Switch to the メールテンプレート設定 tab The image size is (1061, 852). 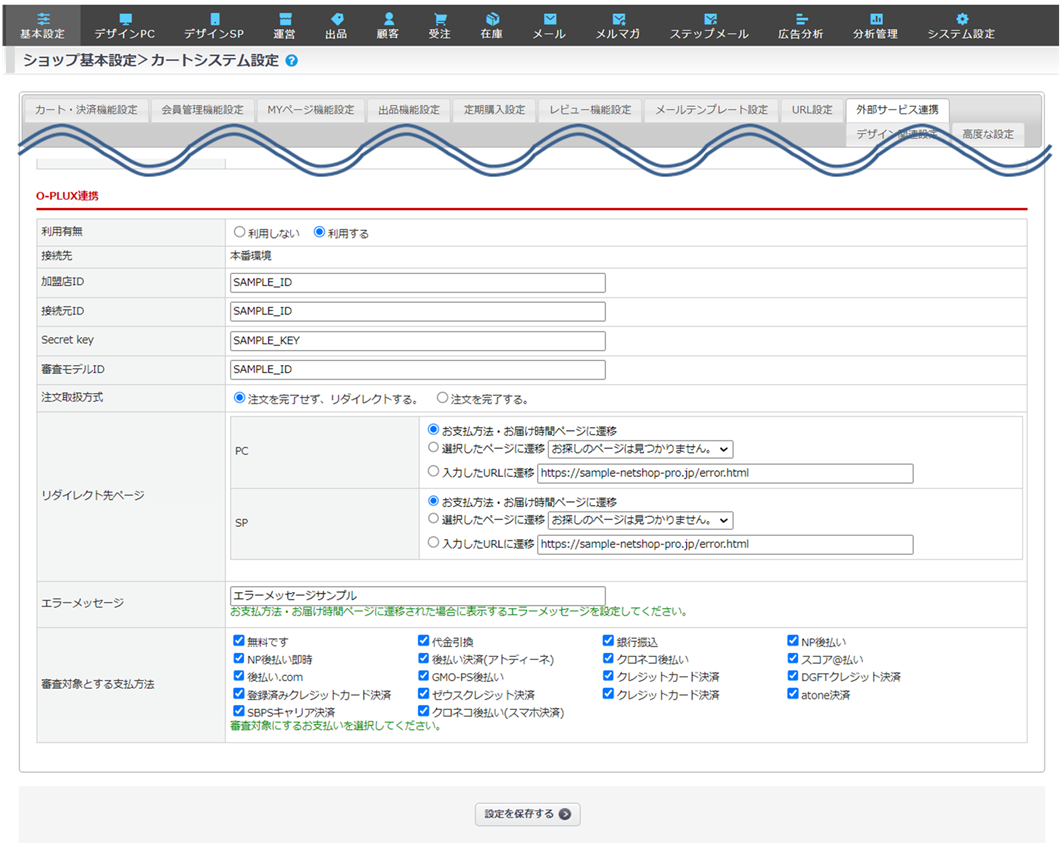pos(711,110)
